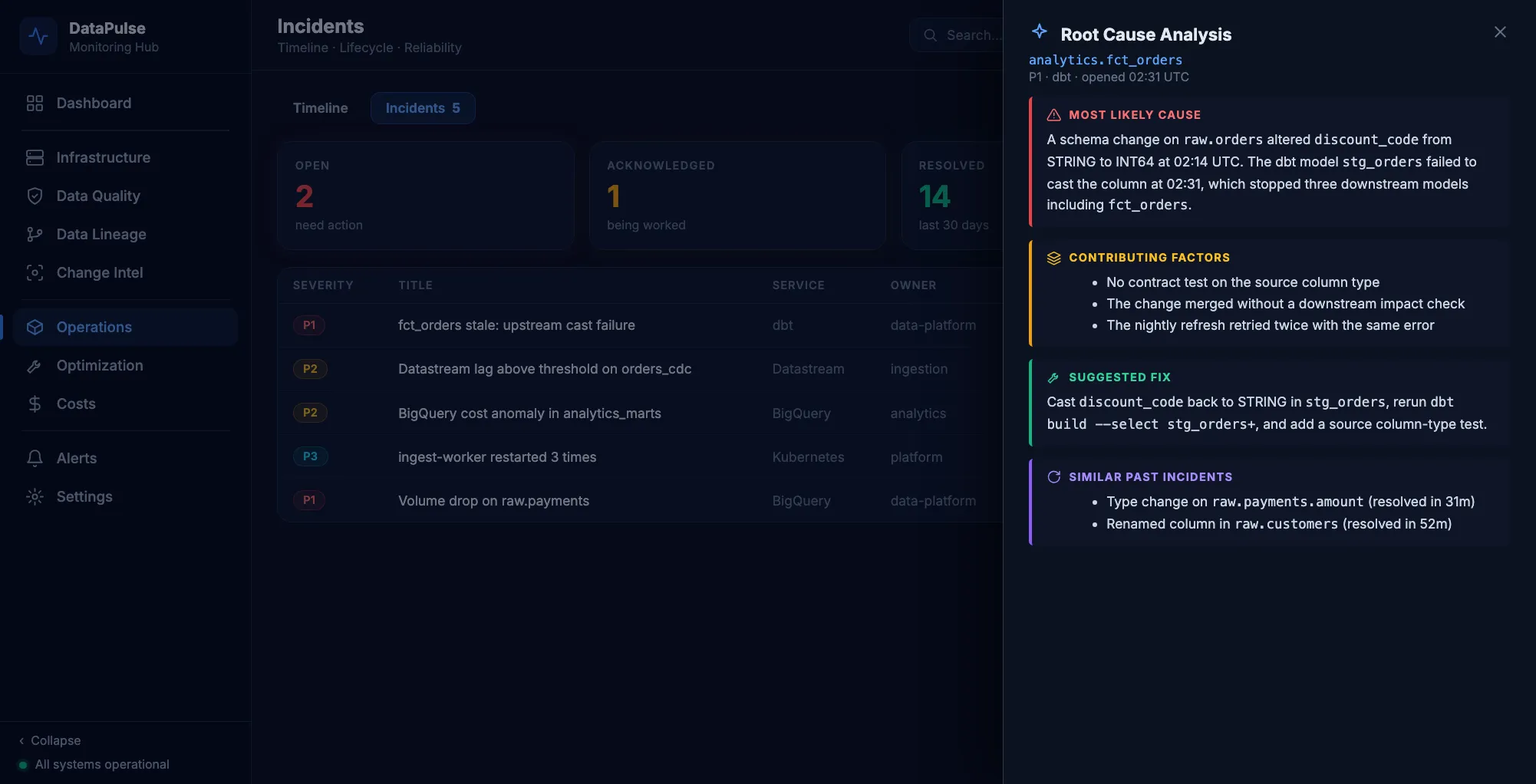Viewport: 1536px width, 784px height.
Task: Click the sparkle icon beside Root Cause Analysis
Action: (1039, 31)
